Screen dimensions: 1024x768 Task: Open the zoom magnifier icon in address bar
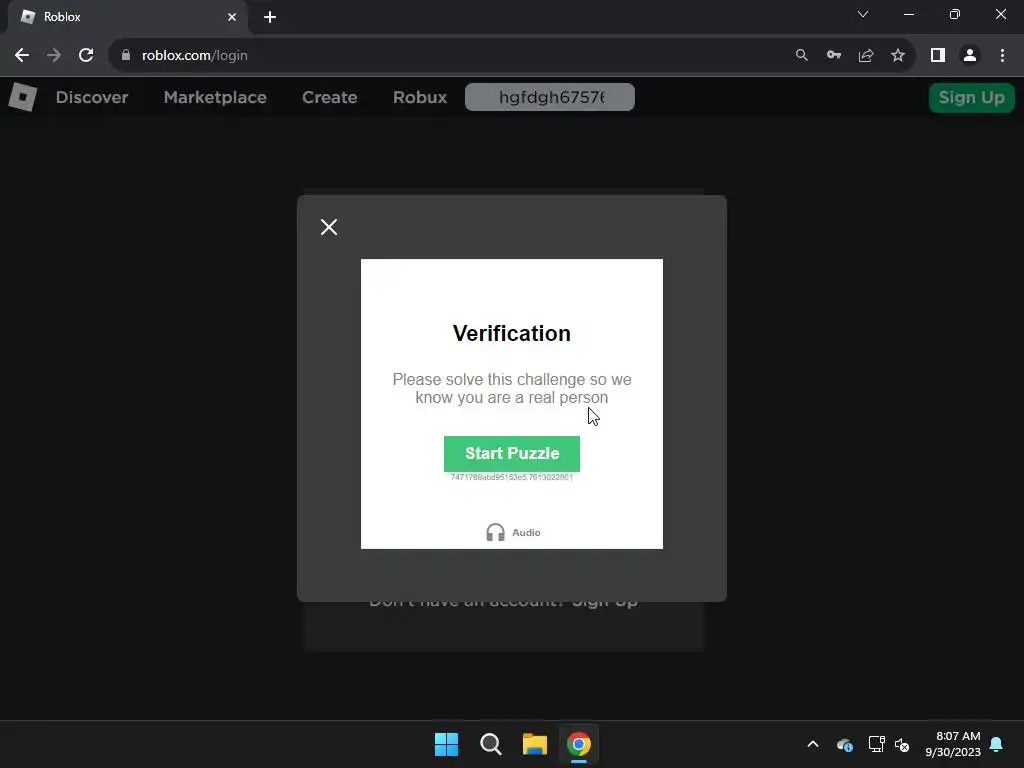click(801, 56)
